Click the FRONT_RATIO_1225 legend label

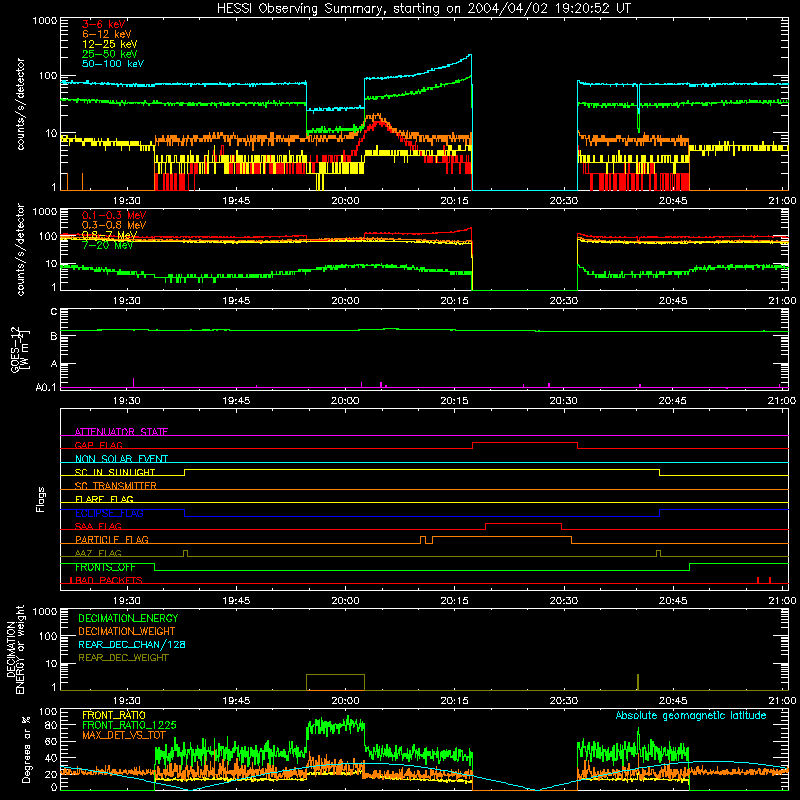coord(129,725)
